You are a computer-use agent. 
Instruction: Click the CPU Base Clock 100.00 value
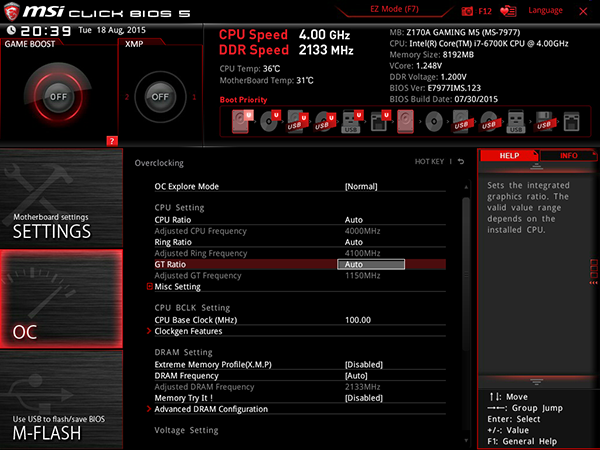point(358,320)
